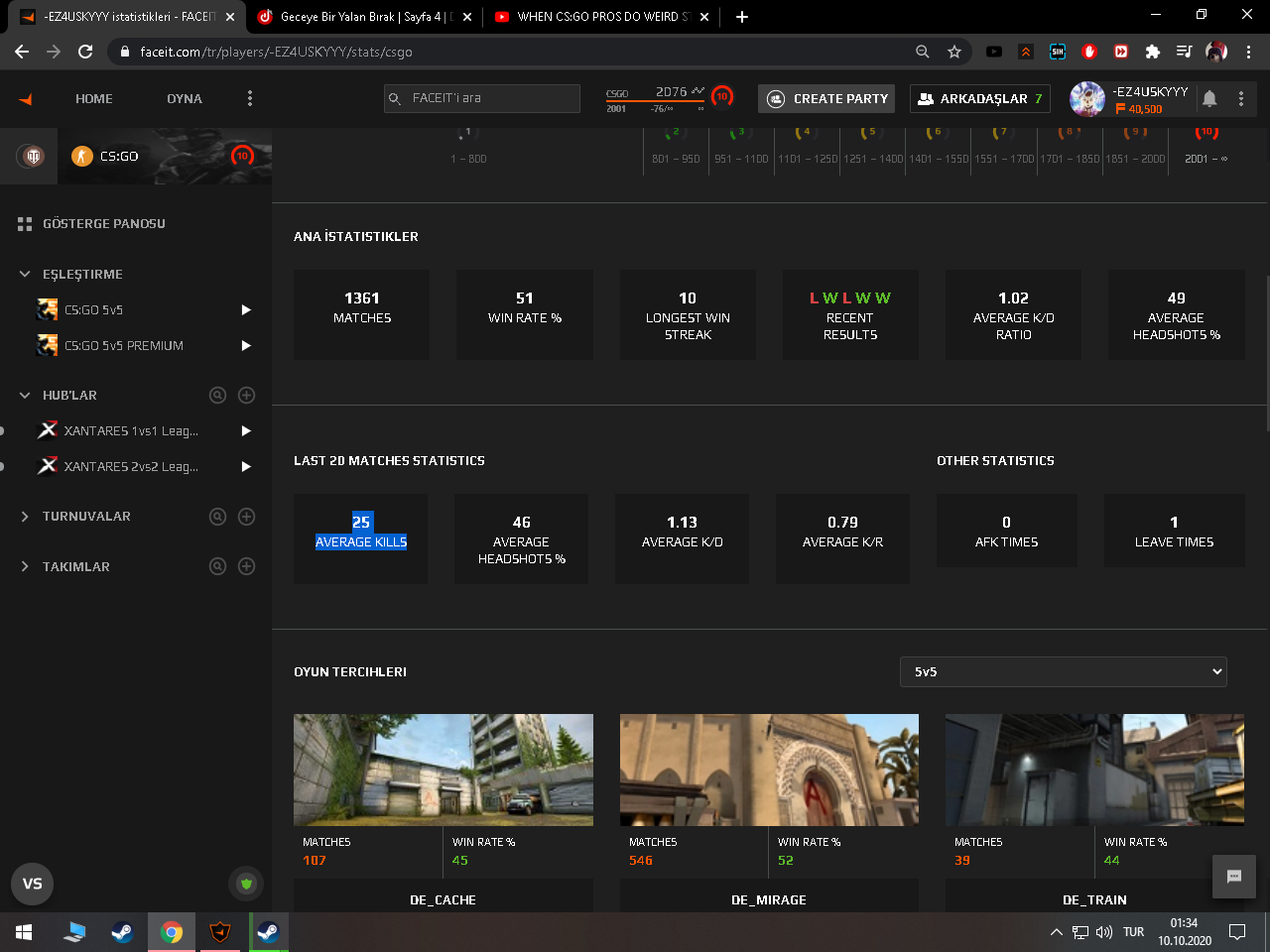Open the FACEIT anti-cheat taskbar icon
The image size is (1270, 952).
coord(219,932)
